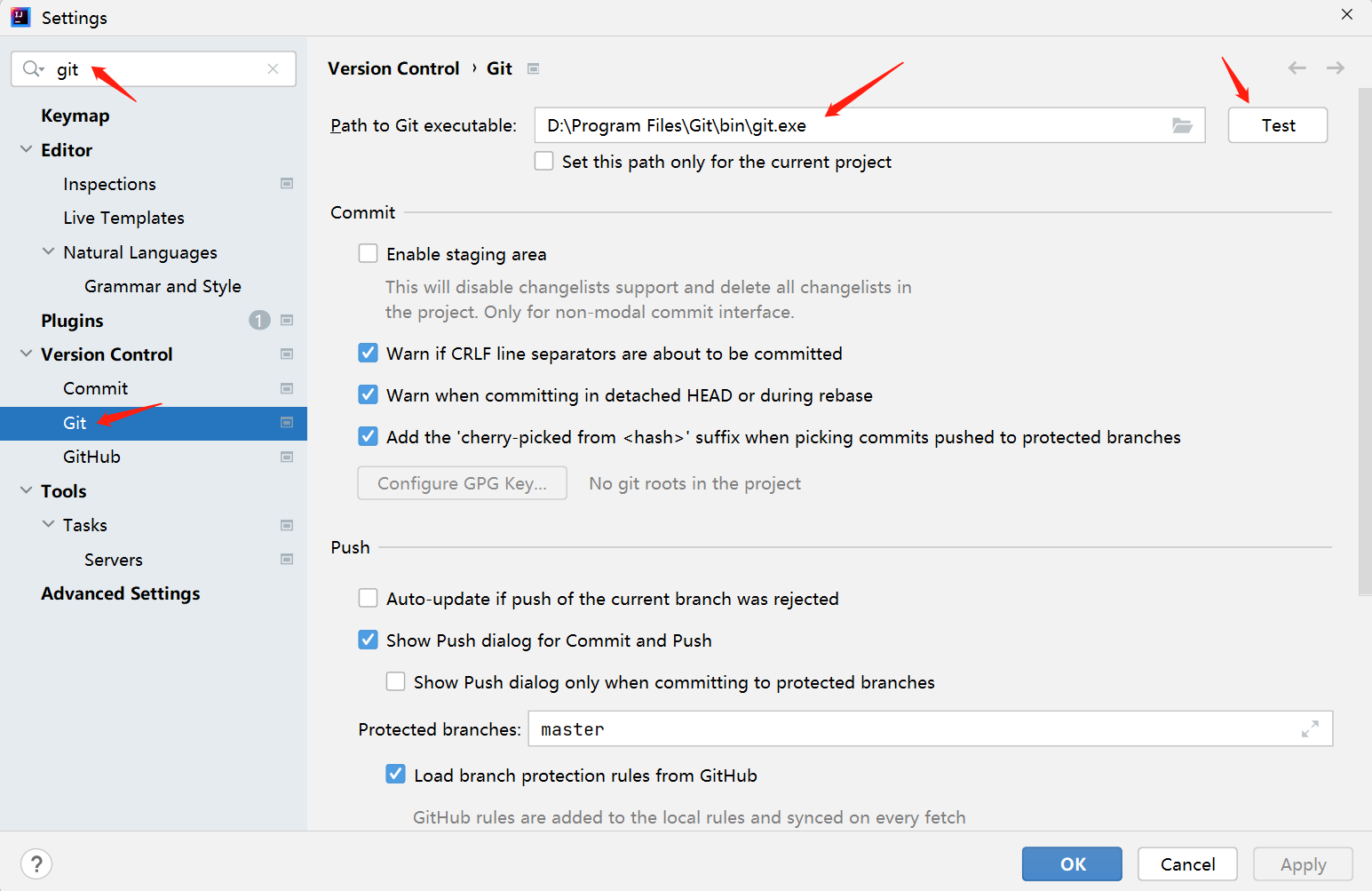Image resolution: width=1372 pixels, height=891 pixels.
Task: Enable staging area checkbox
Action: click(368, 253)
